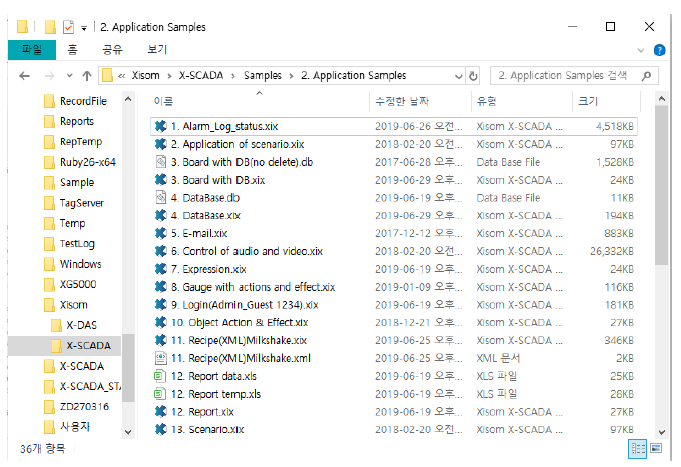Image resolution: width=681 pixels, height=467 pixels.
Task: Go back with the Back arrow
Action: pos(22,76)
